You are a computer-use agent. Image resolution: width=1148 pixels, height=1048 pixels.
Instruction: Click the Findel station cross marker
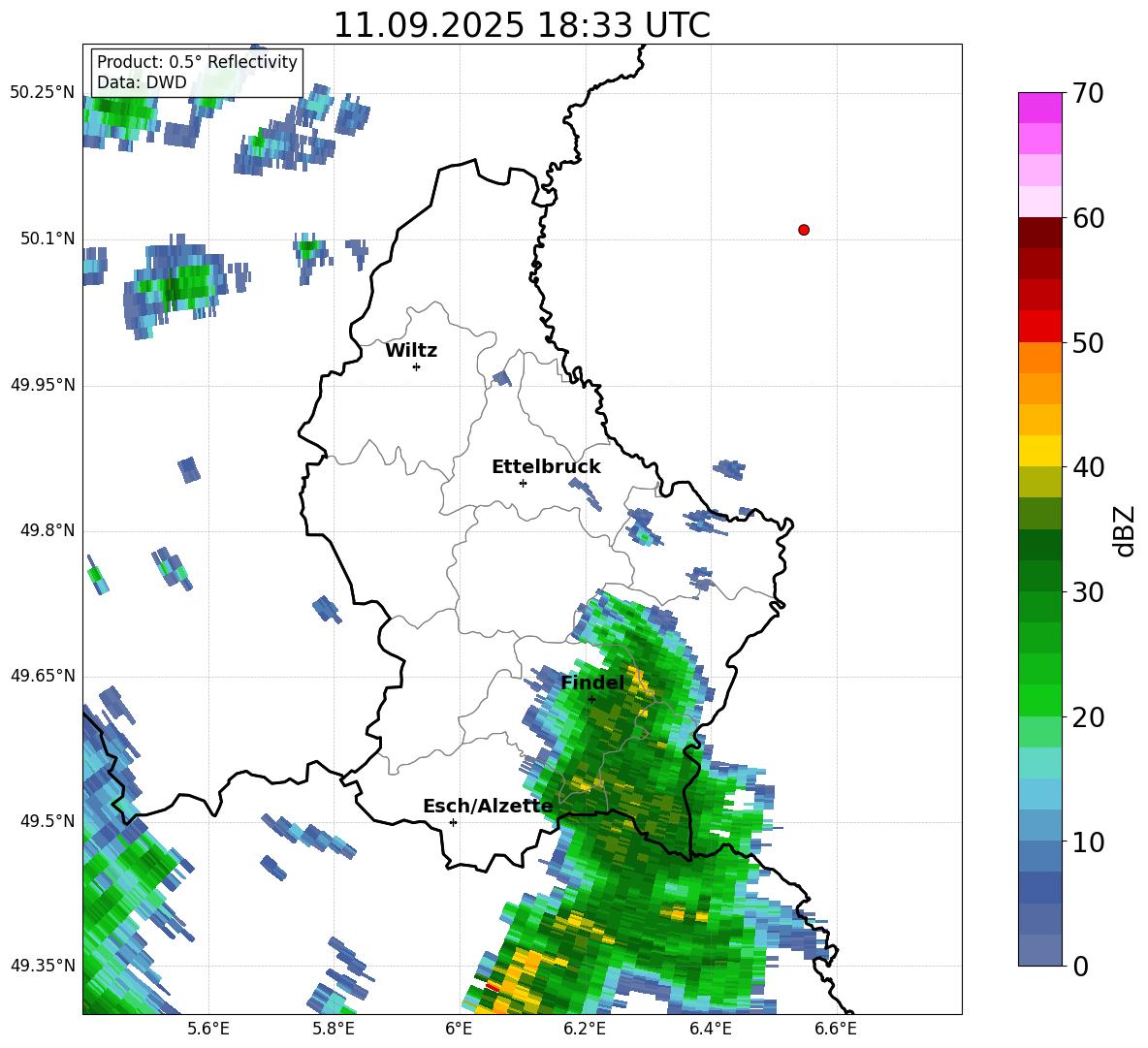[x=591, y=700]
